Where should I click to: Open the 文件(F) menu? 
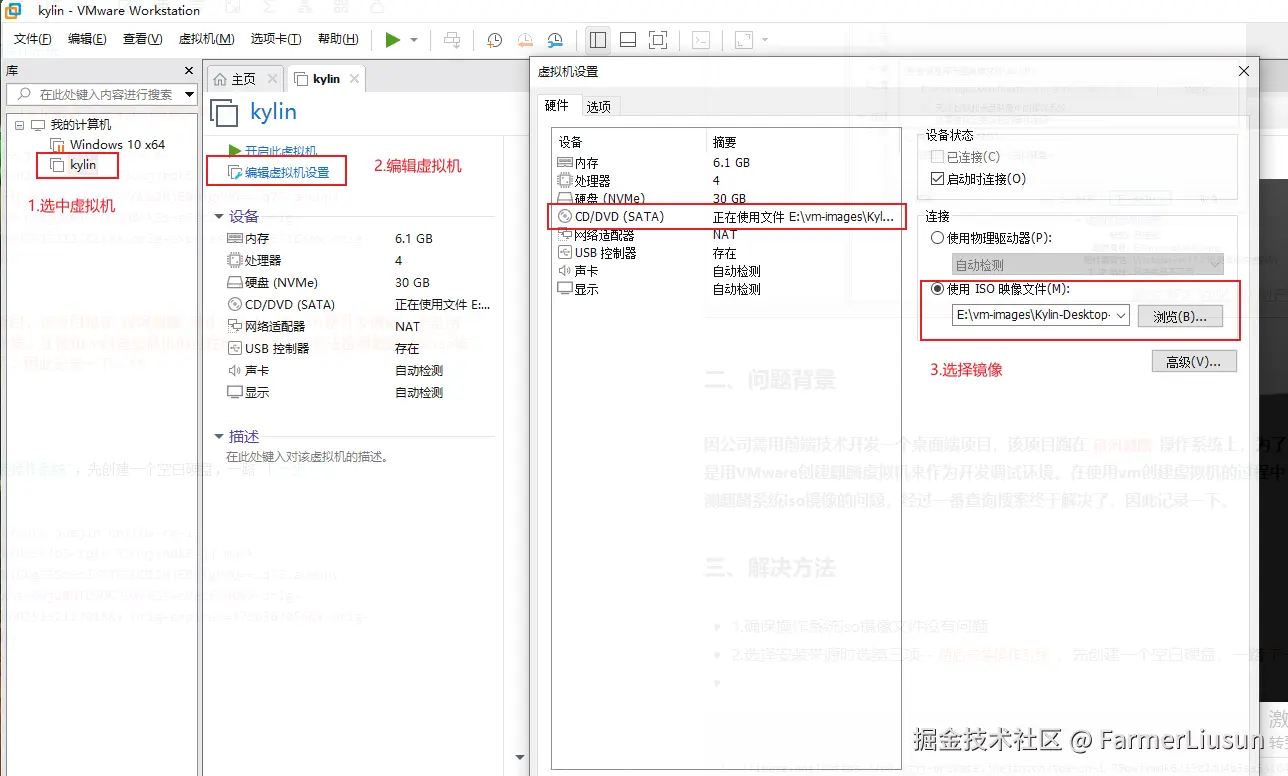33,40
